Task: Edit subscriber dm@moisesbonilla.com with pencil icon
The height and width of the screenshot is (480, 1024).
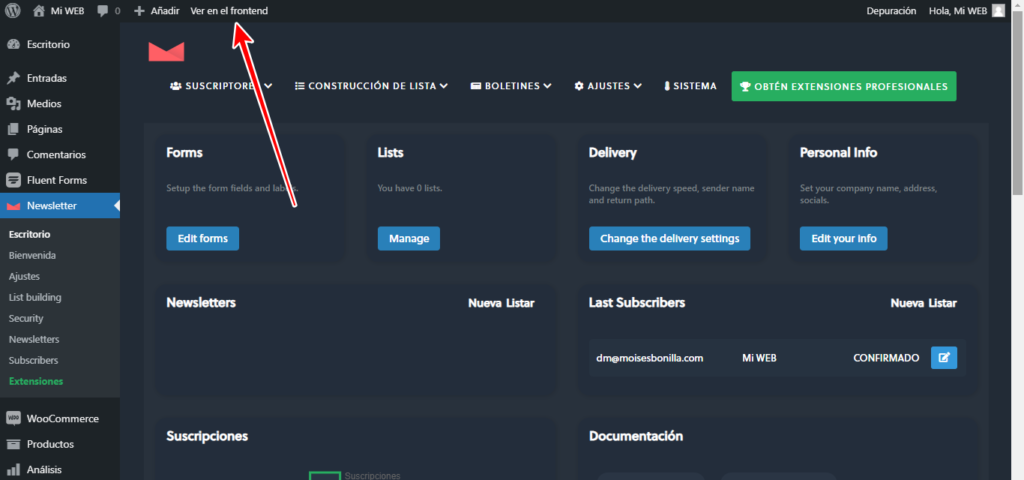Action: pyautogui.click(x=944, y=358)
